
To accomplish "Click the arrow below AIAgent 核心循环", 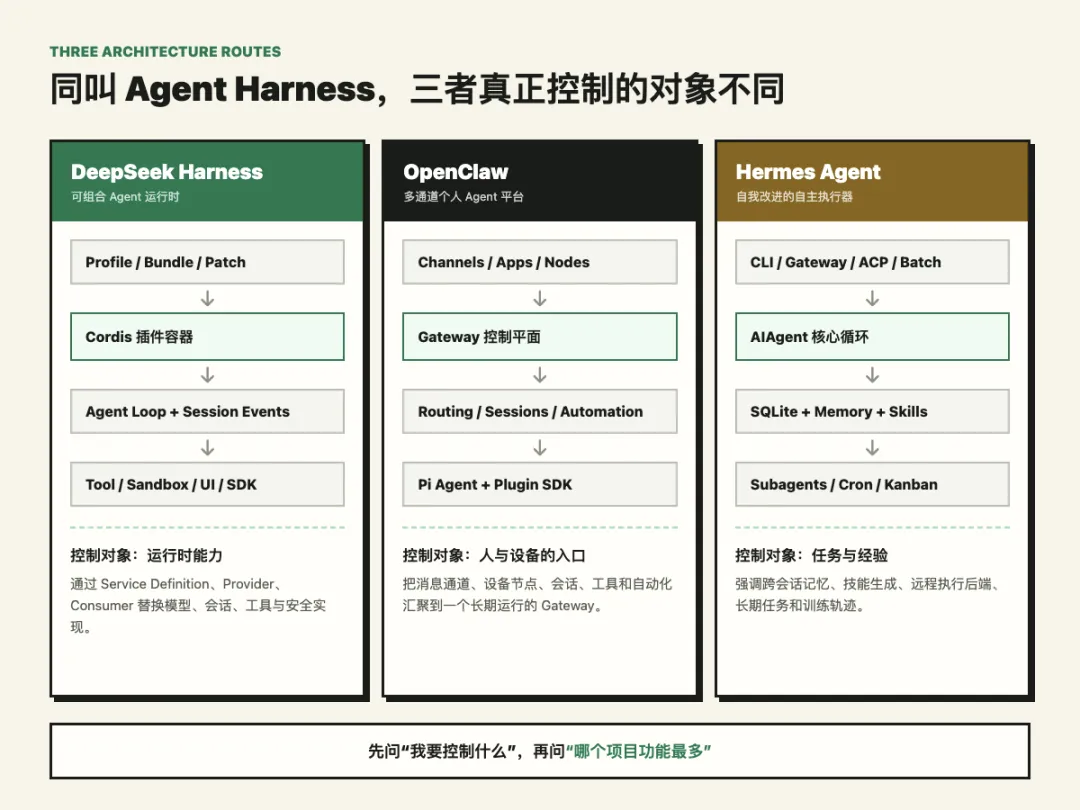I will (x=872, y=375).
